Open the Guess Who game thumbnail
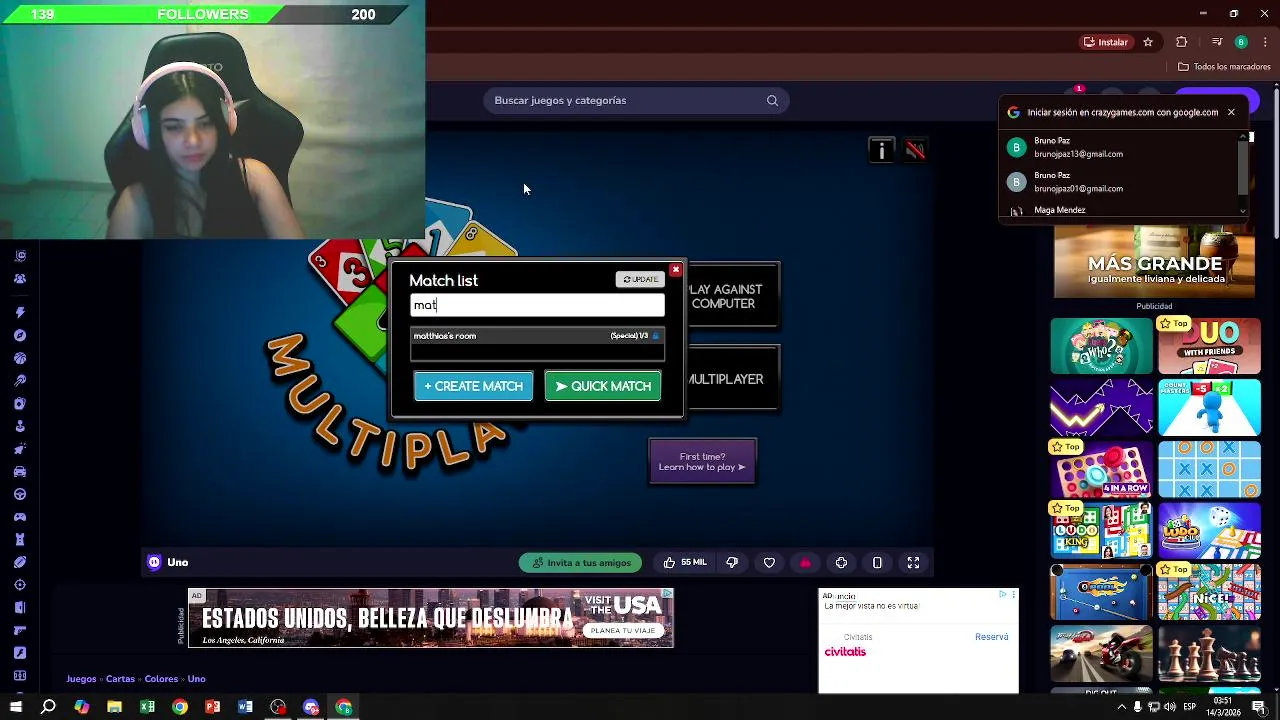Screen dimensions: 1280x720 pos(1101,346)
